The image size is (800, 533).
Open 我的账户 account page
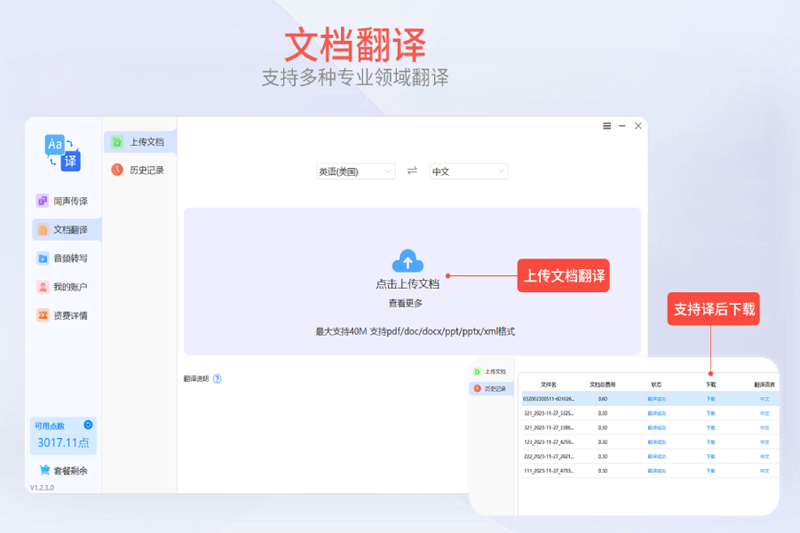[66, 287]
